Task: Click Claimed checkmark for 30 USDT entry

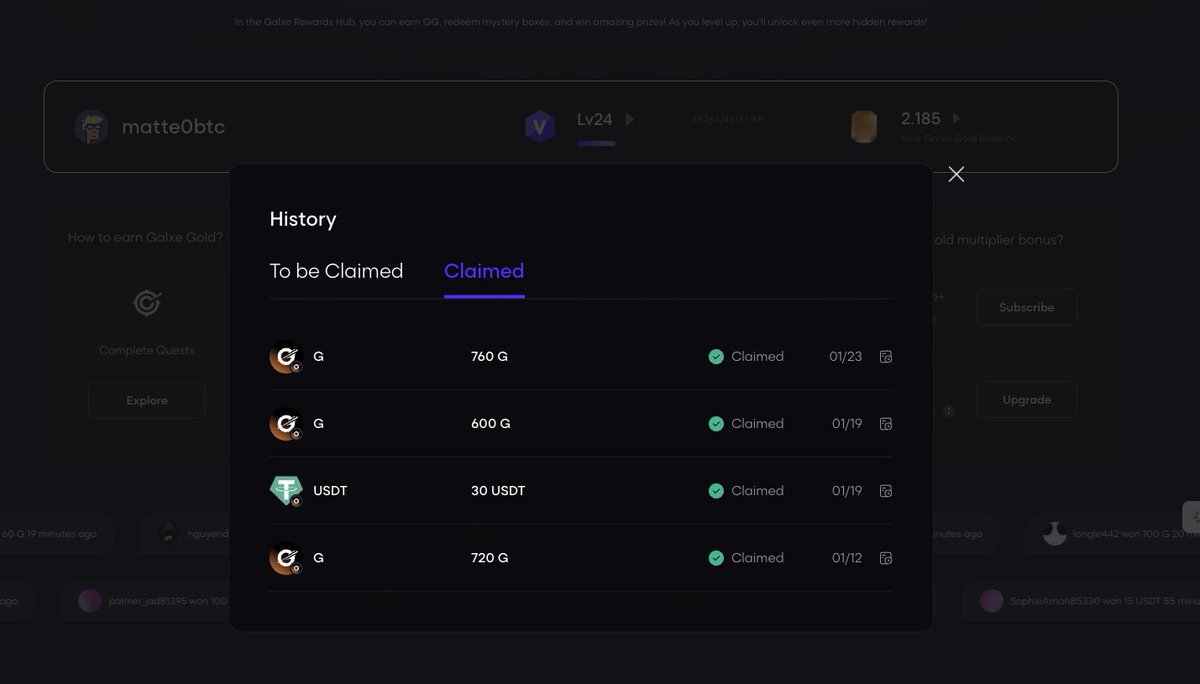Action: pos(716,491)
